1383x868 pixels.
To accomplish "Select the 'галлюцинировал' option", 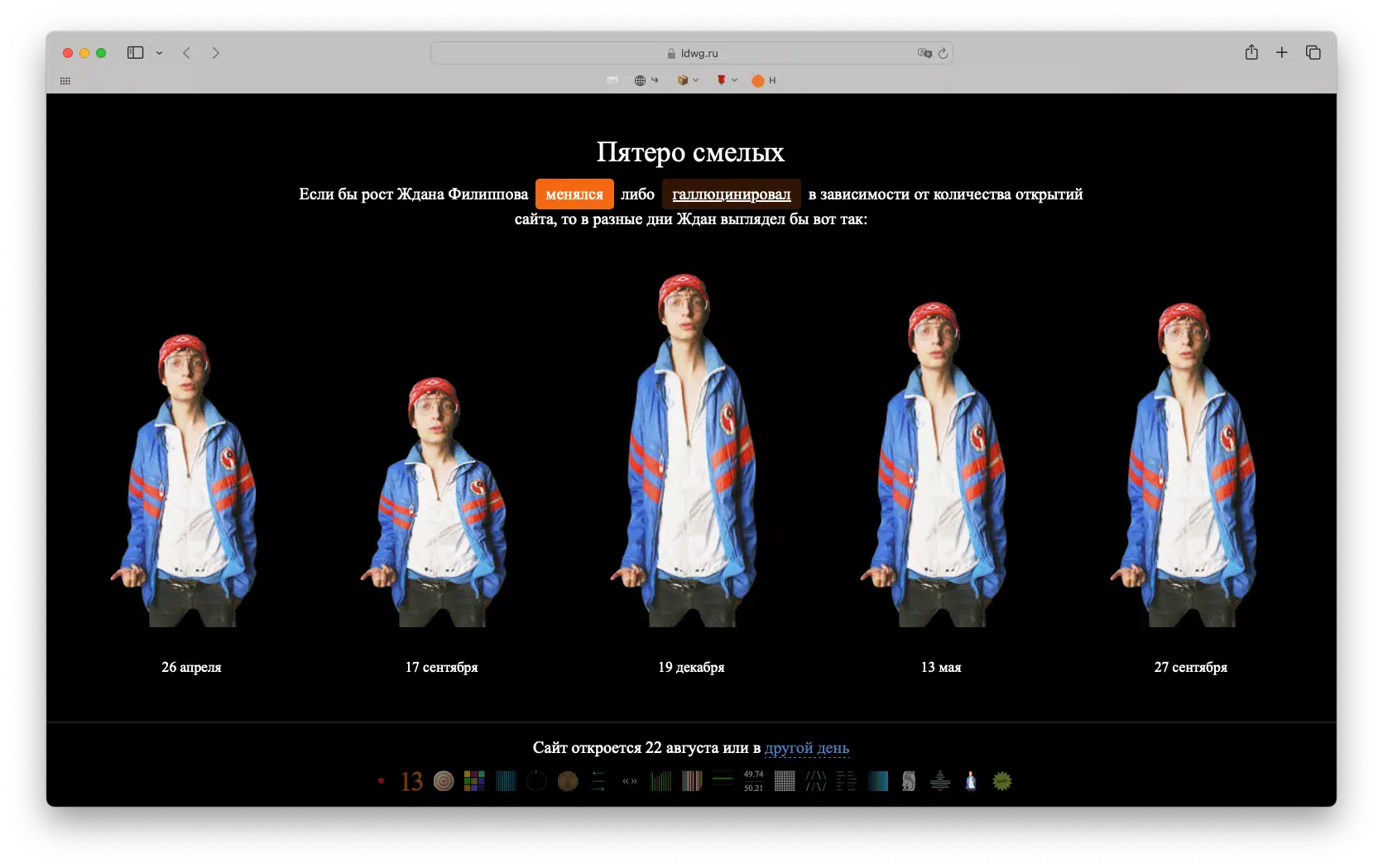I will point(731,194).
